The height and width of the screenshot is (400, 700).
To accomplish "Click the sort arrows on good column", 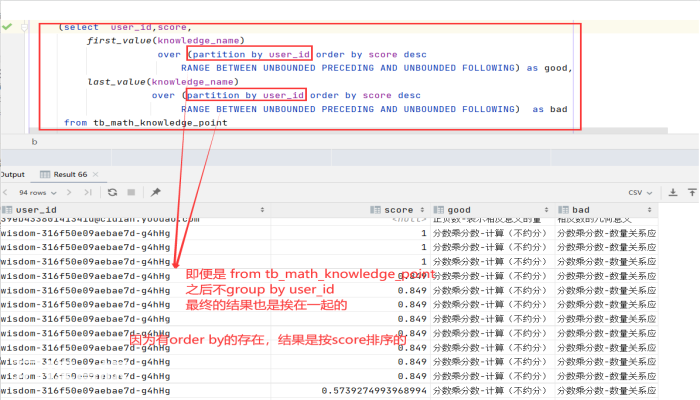I will pyautogui.click(x=546, y=210).
